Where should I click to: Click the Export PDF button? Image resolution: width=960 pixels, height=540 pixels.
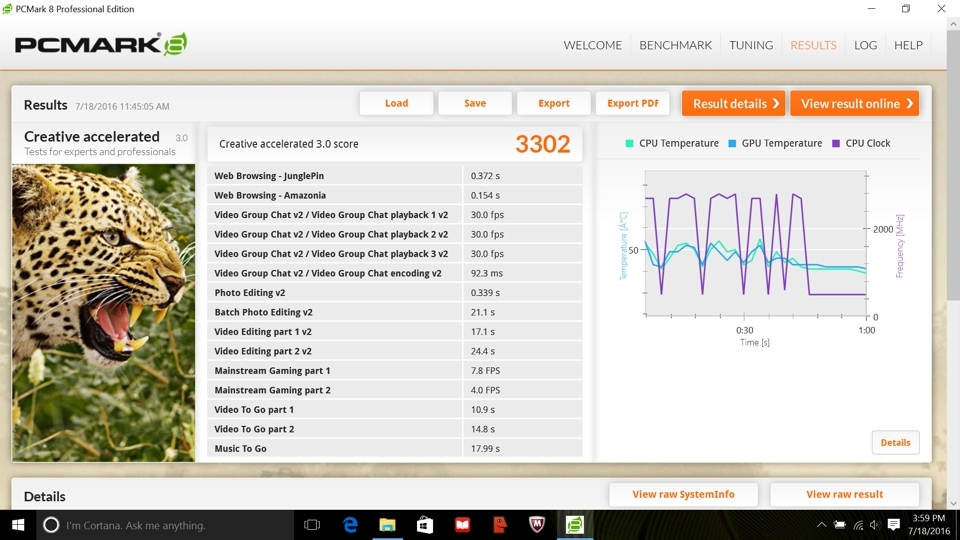point(633,103)
